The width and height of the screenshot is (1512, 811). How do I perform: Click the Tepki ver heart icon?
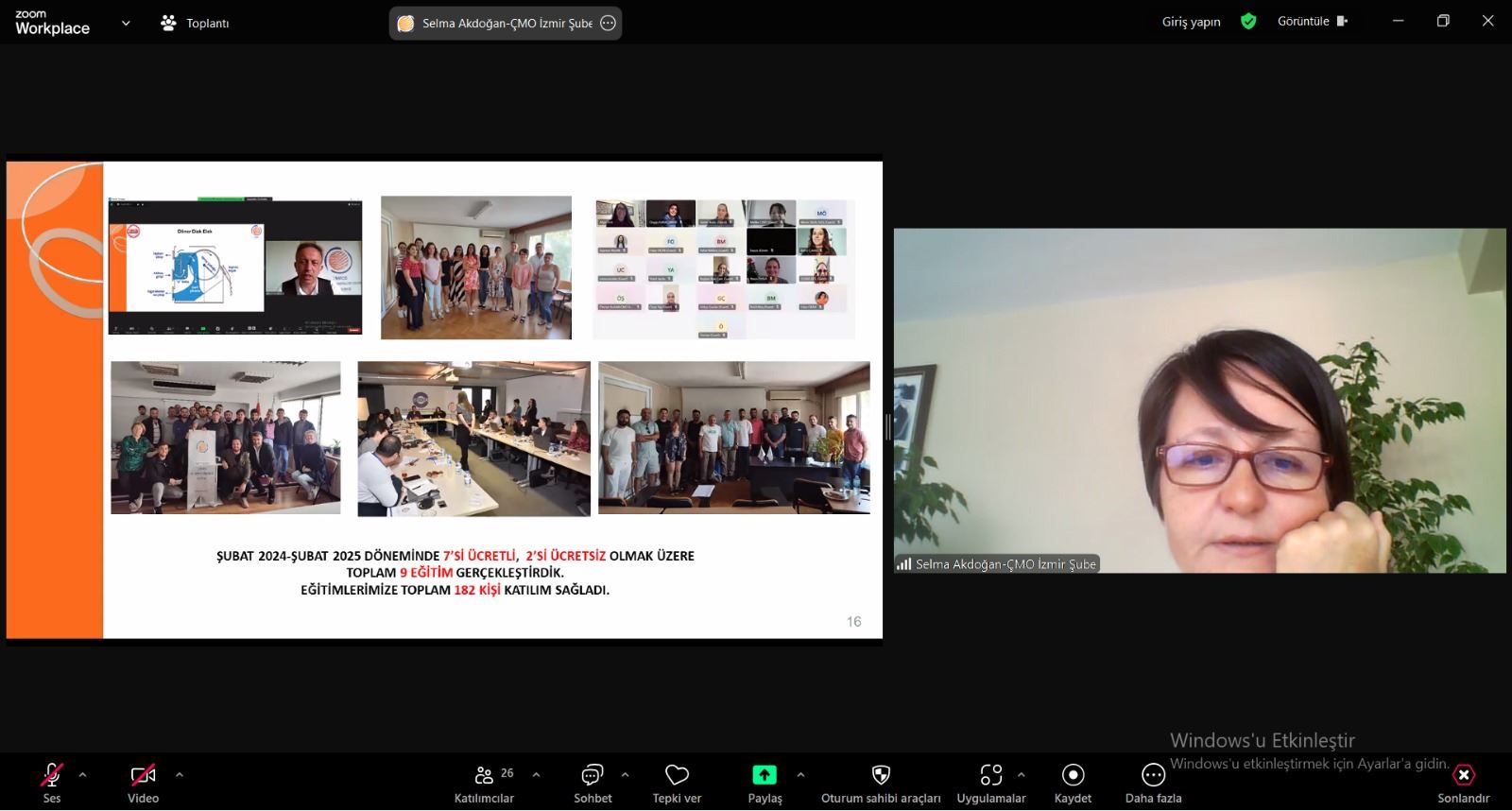677,776
